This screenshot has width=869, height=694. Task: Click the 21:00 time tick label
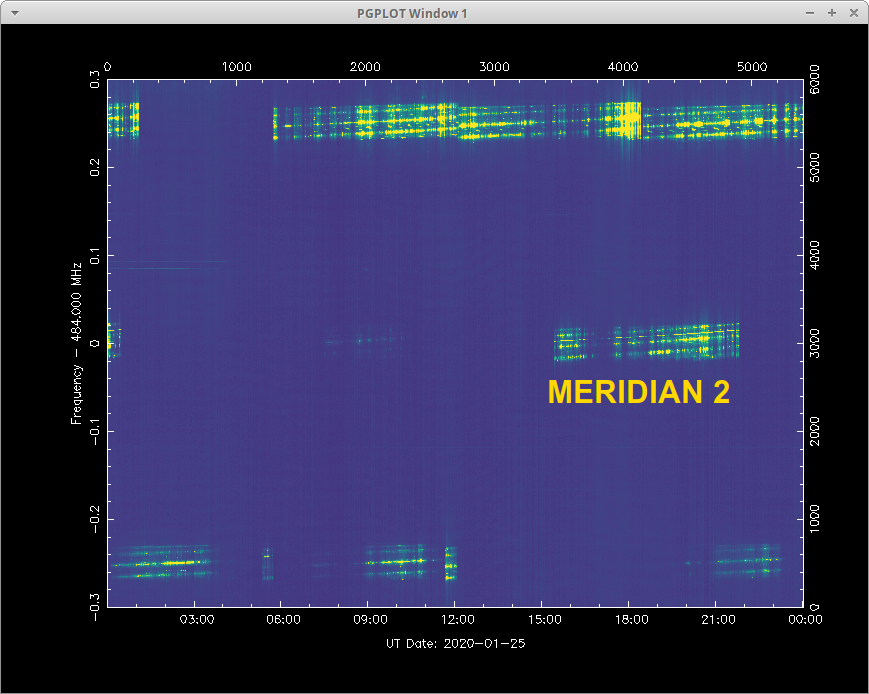point(718,619)
